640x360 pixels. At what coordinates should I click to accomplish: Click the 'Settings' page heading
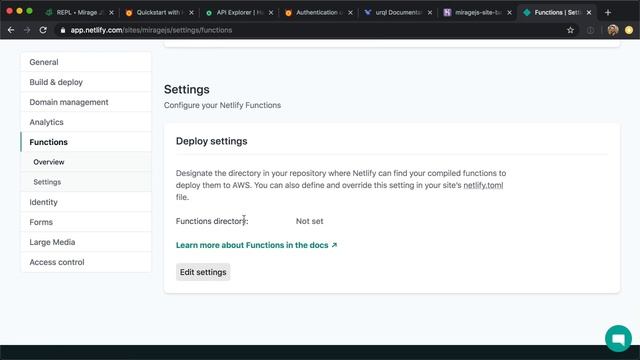(187, 89)
